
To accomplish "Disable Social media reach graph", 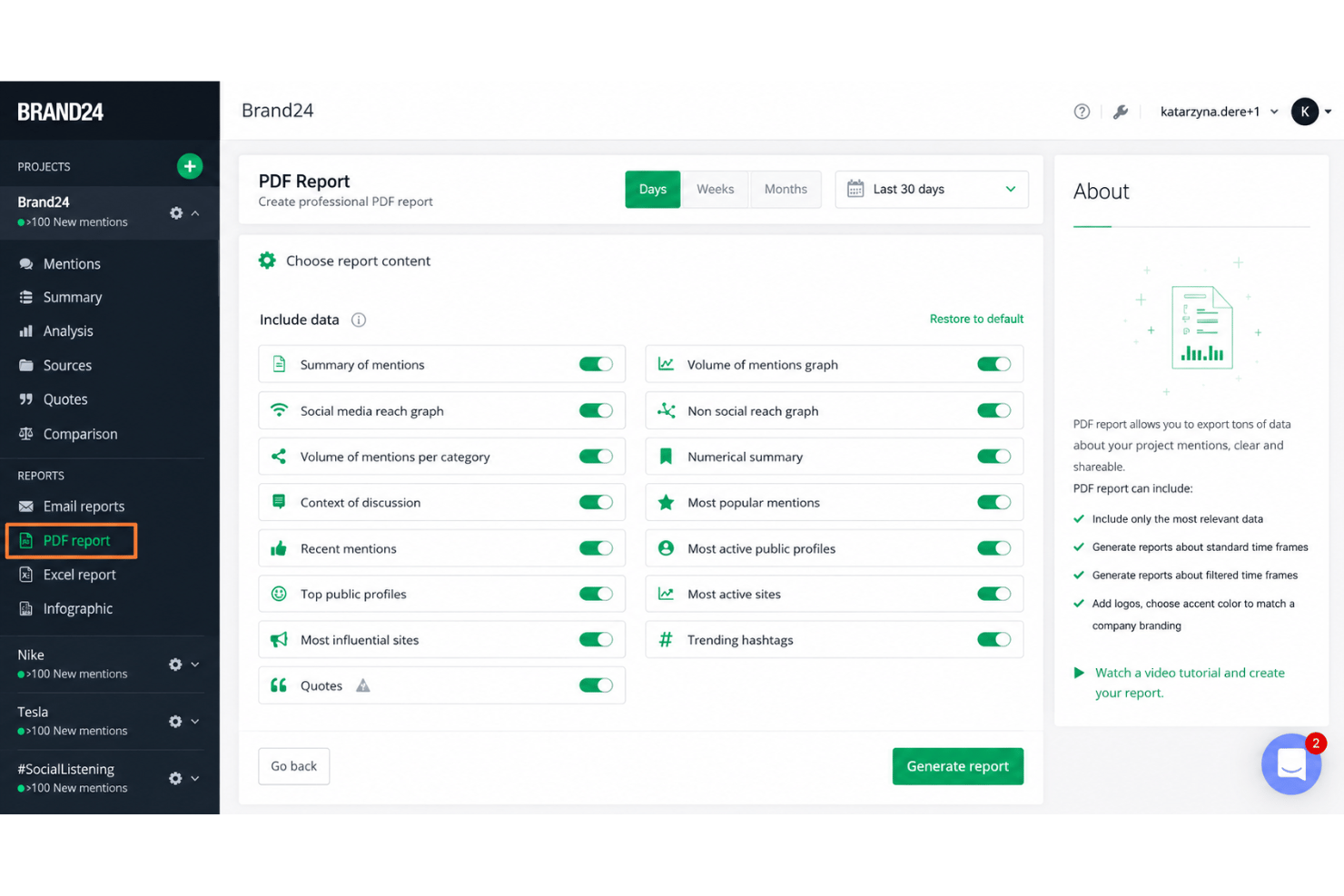I will [596, 410].
